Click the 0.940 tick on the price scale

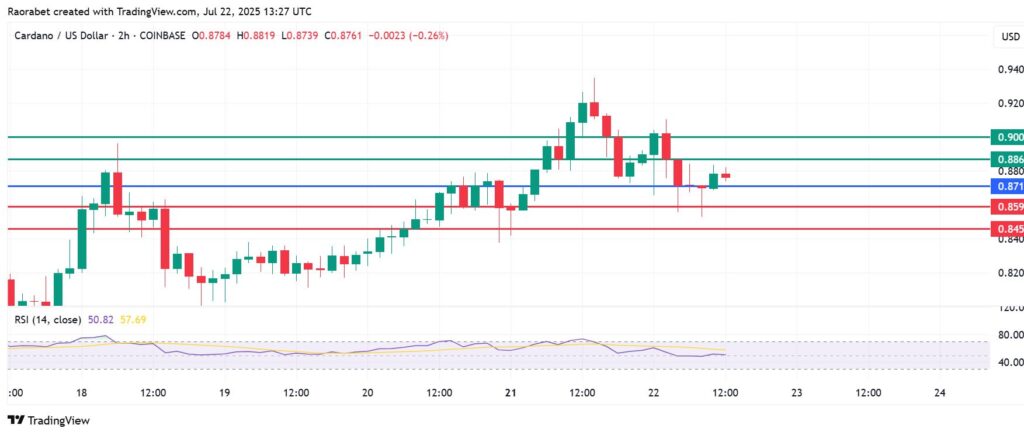tap(1005, 70)
